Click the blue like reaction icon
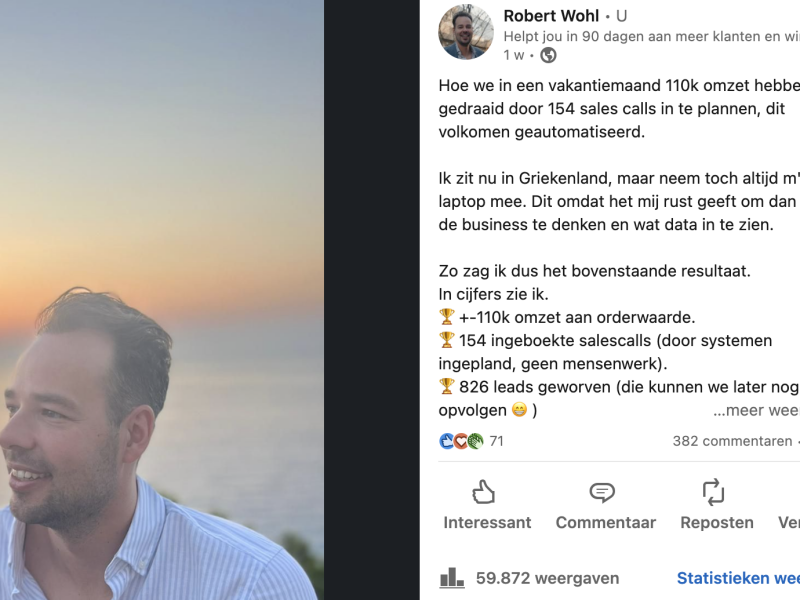The image size is (800, 600). 446,441
